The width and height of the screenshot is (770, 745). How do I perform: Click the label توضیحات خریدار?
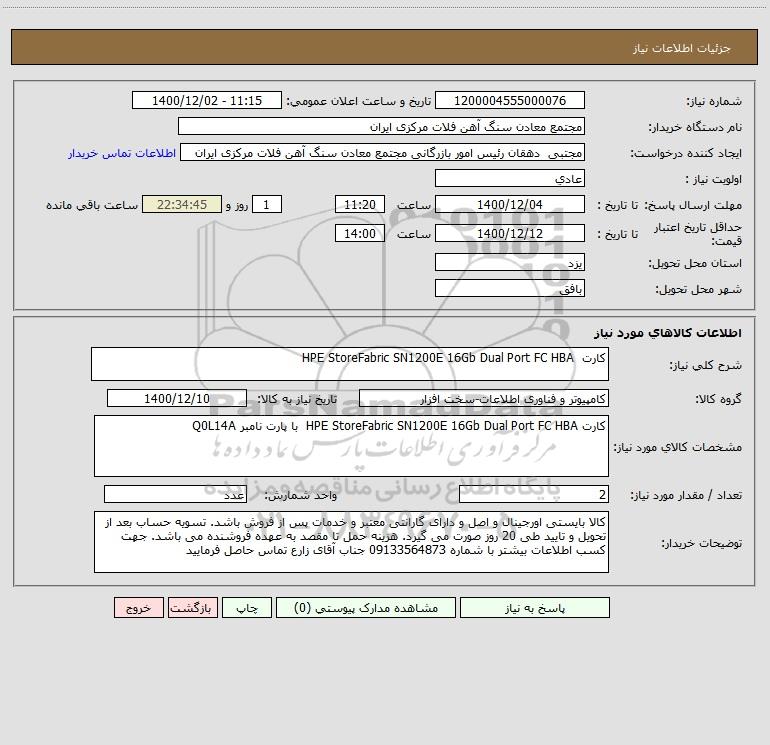pos(702,543)
